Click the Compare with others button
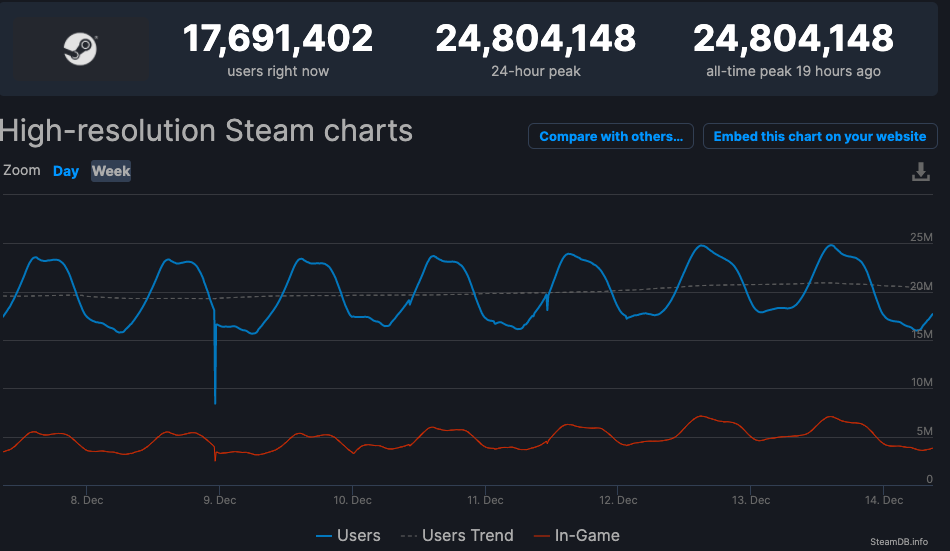Screen dimensions: 950x551 coord(610,137)
